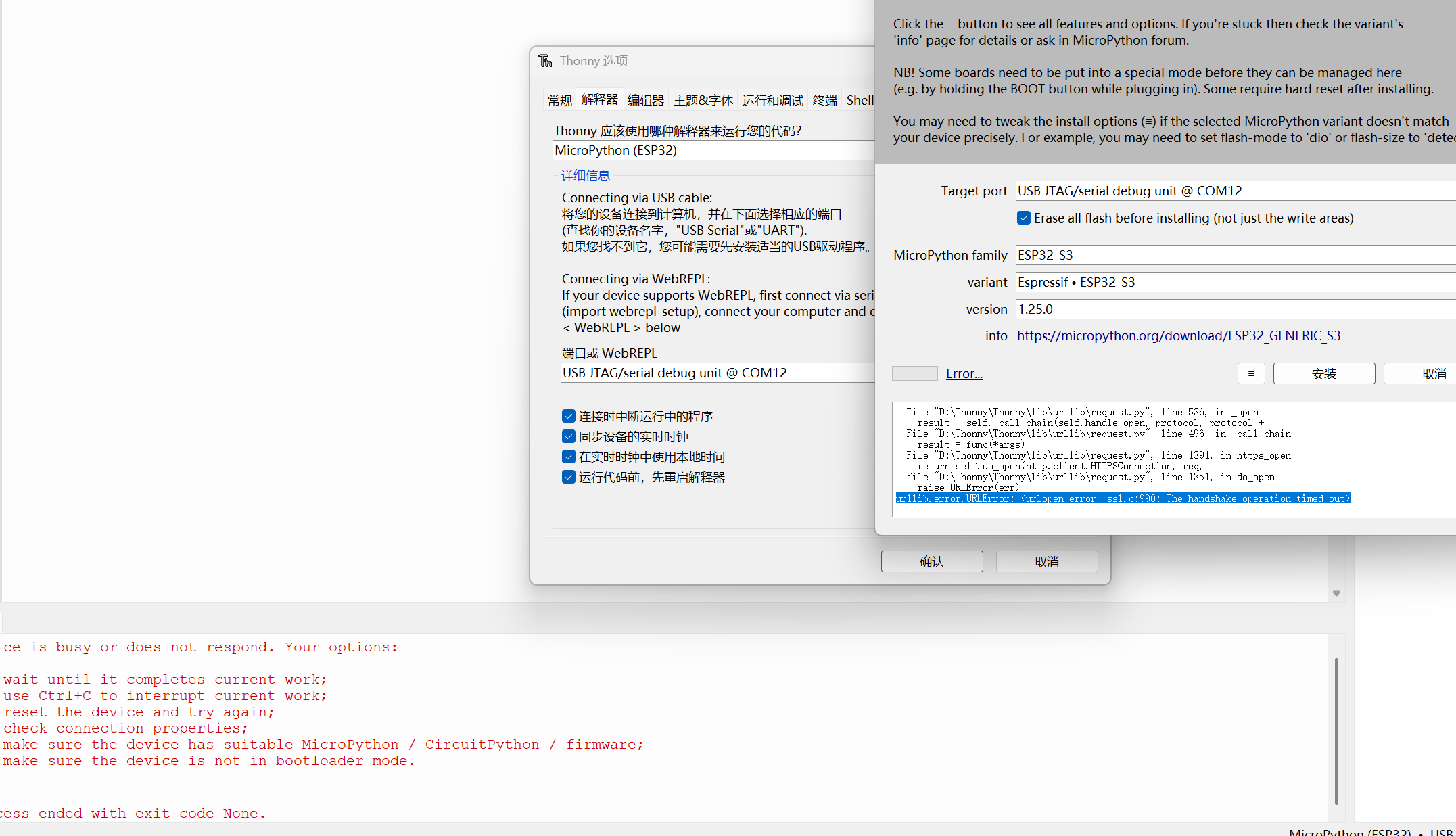The height and width of the screenshot is (836, 1456).
Task: Switch to the Shell tab
Action: pyautogui.click(x=860, y=99)
